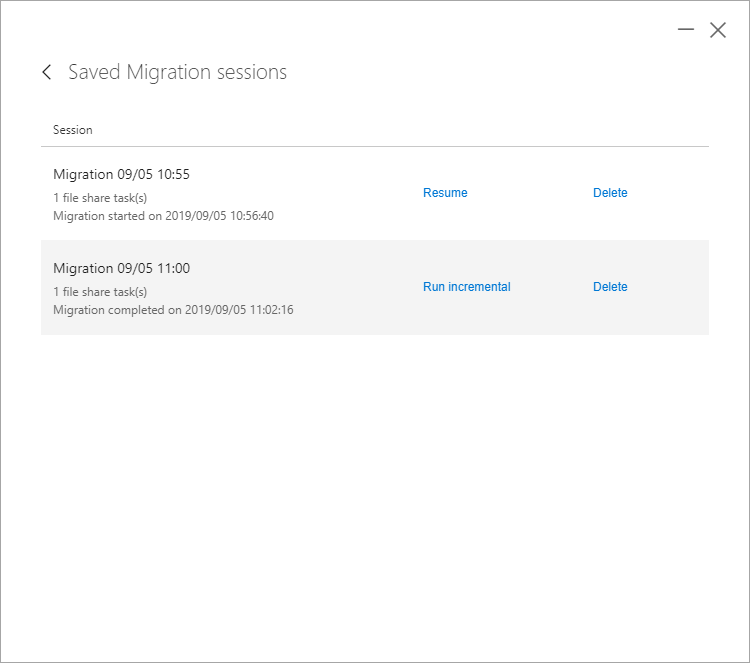The width and height of the screenshot is (750, 663).
Task: Click the Migration completed on 2019/09/05 timestamp
Action: [173, 310]
